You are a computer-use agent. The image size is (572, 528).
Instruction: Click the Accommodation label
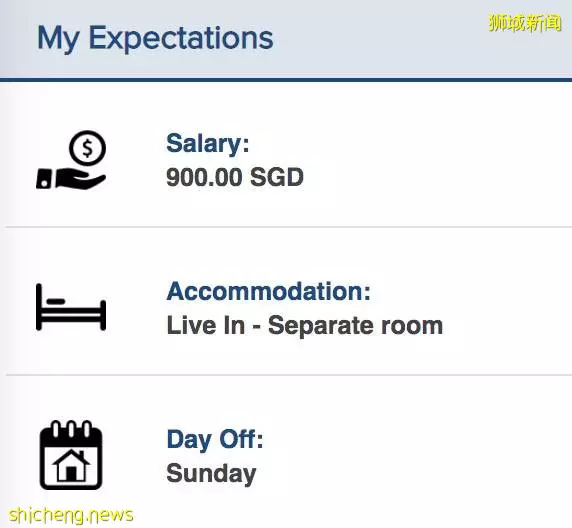click(268, 292)
